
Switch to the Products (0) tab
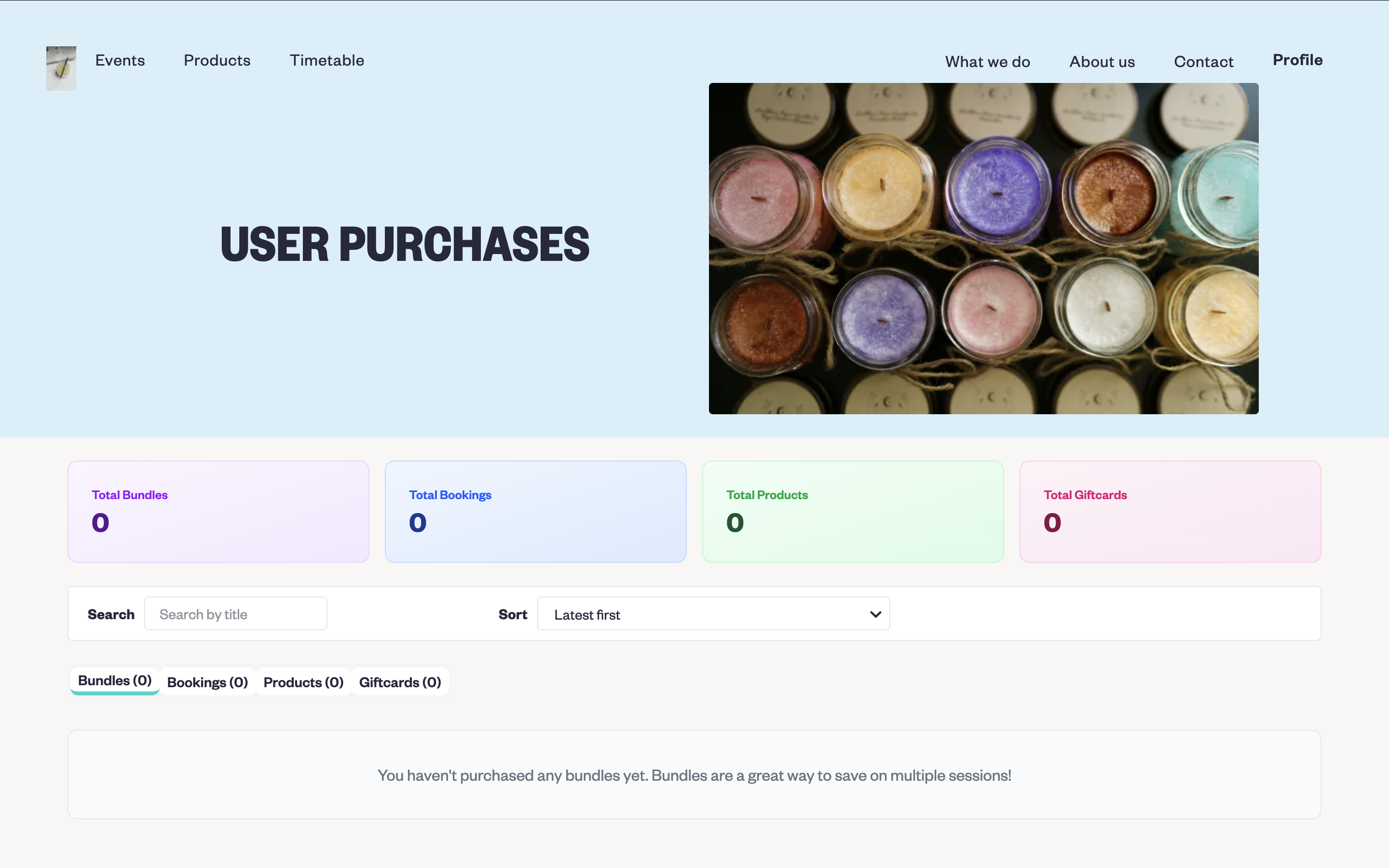(303, 682)
